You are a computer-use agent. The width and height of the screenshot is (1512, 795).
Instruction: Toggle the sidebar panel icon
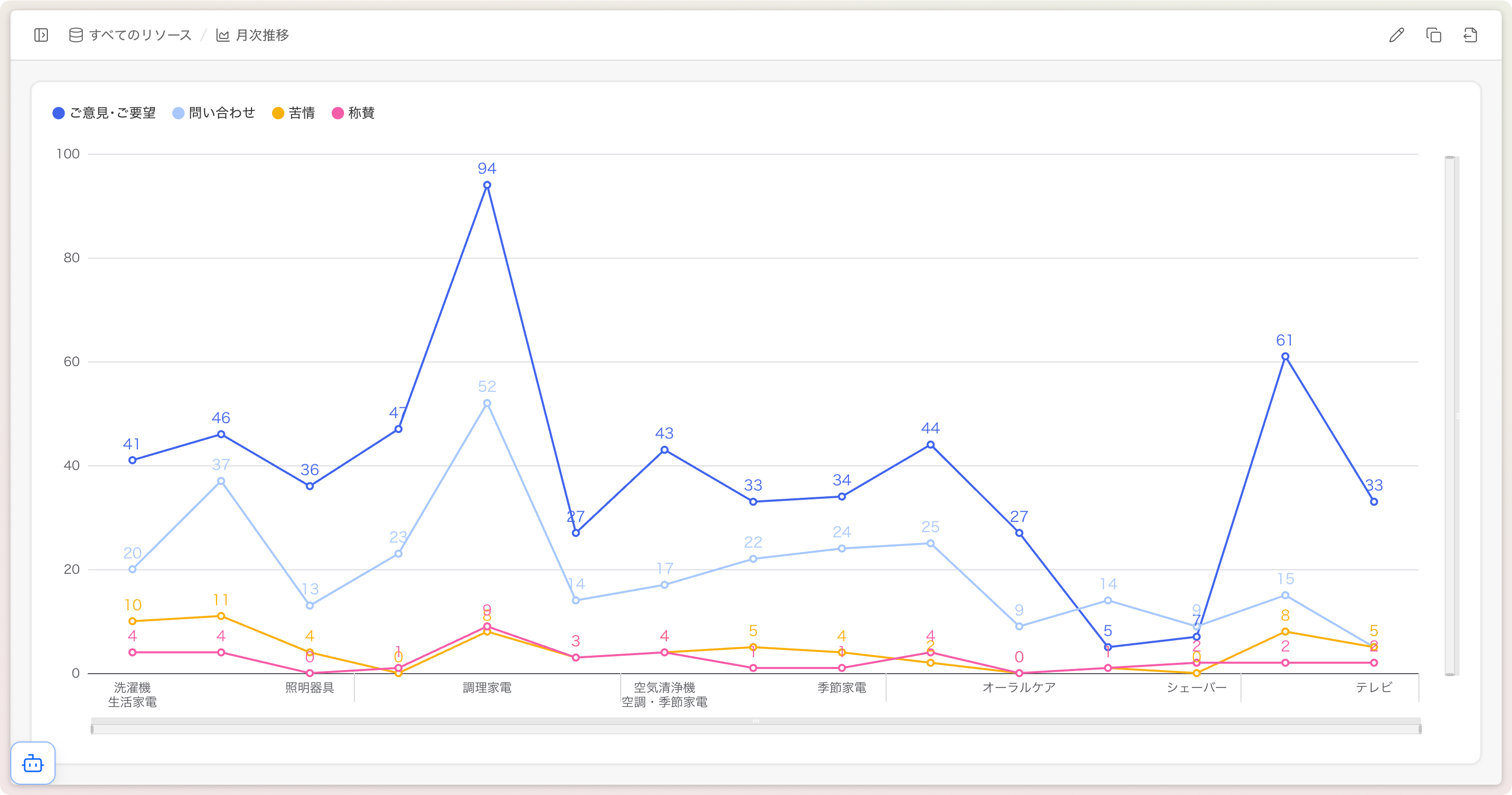click(41, 35)
